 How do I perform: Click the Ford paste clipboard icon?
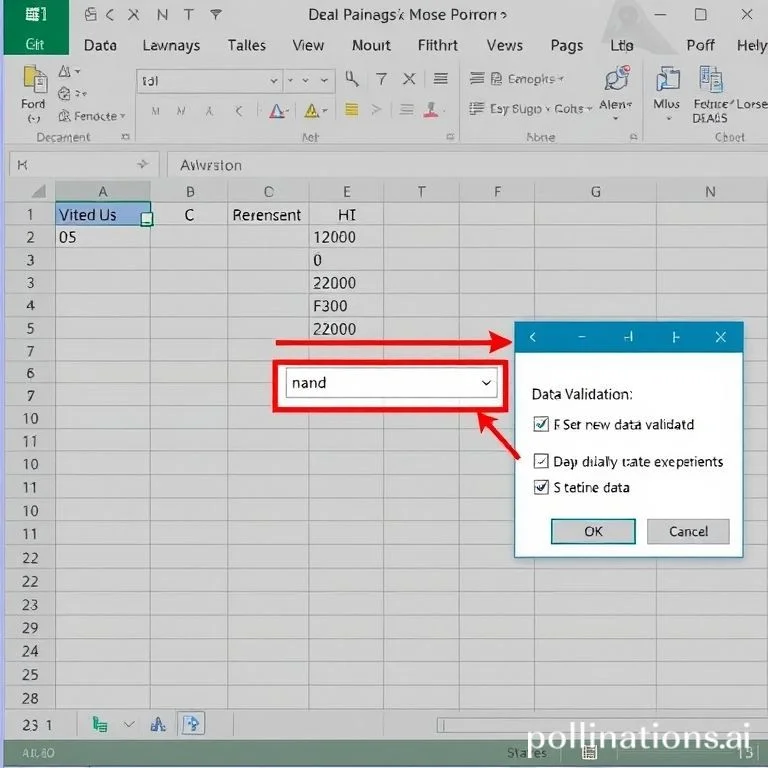tap(33, 80)
